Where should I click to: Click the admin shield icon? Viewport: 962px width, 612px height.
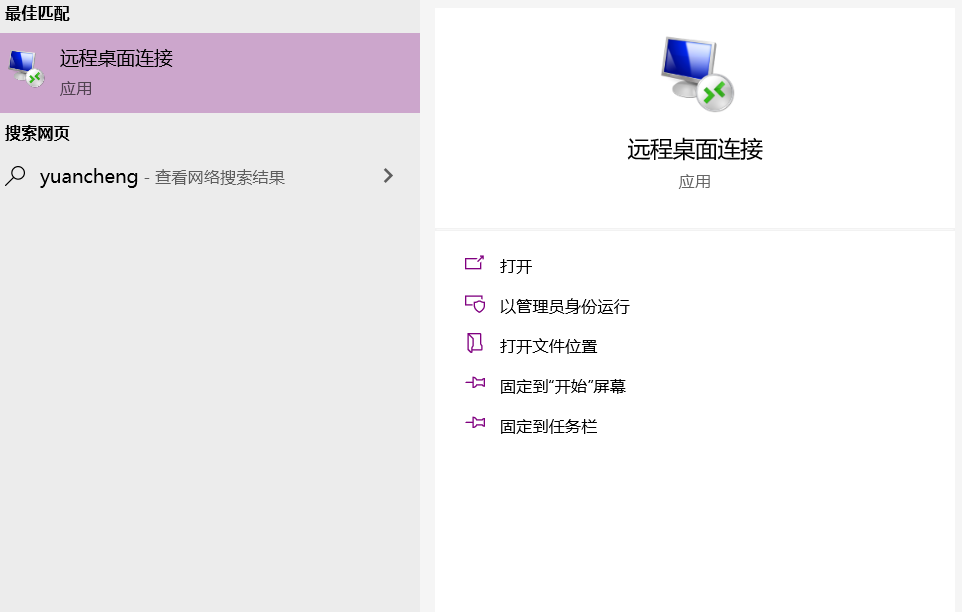click(475, 304)
